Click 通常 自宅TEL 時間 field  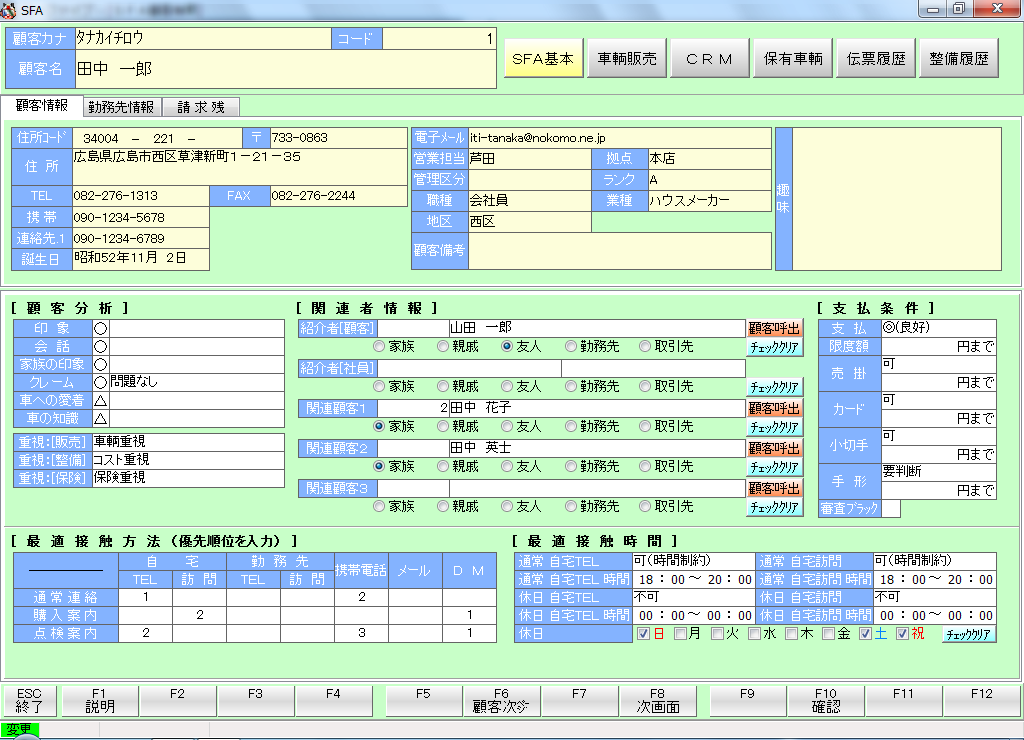click(x=694, y=579)
